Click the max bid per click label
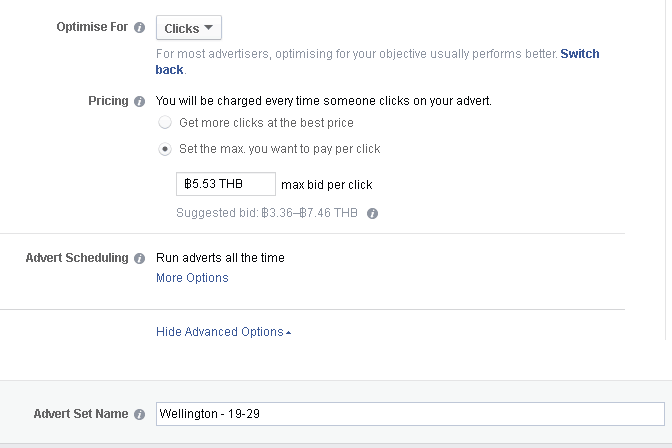 [327, 185]
